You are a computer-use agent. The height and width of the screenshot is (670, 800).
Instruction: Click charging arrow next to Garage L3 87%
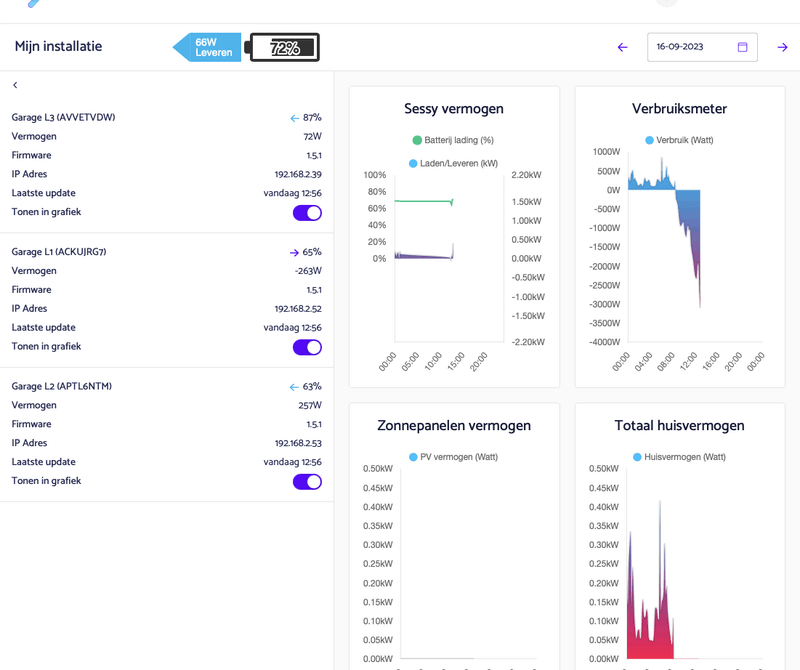294,118
